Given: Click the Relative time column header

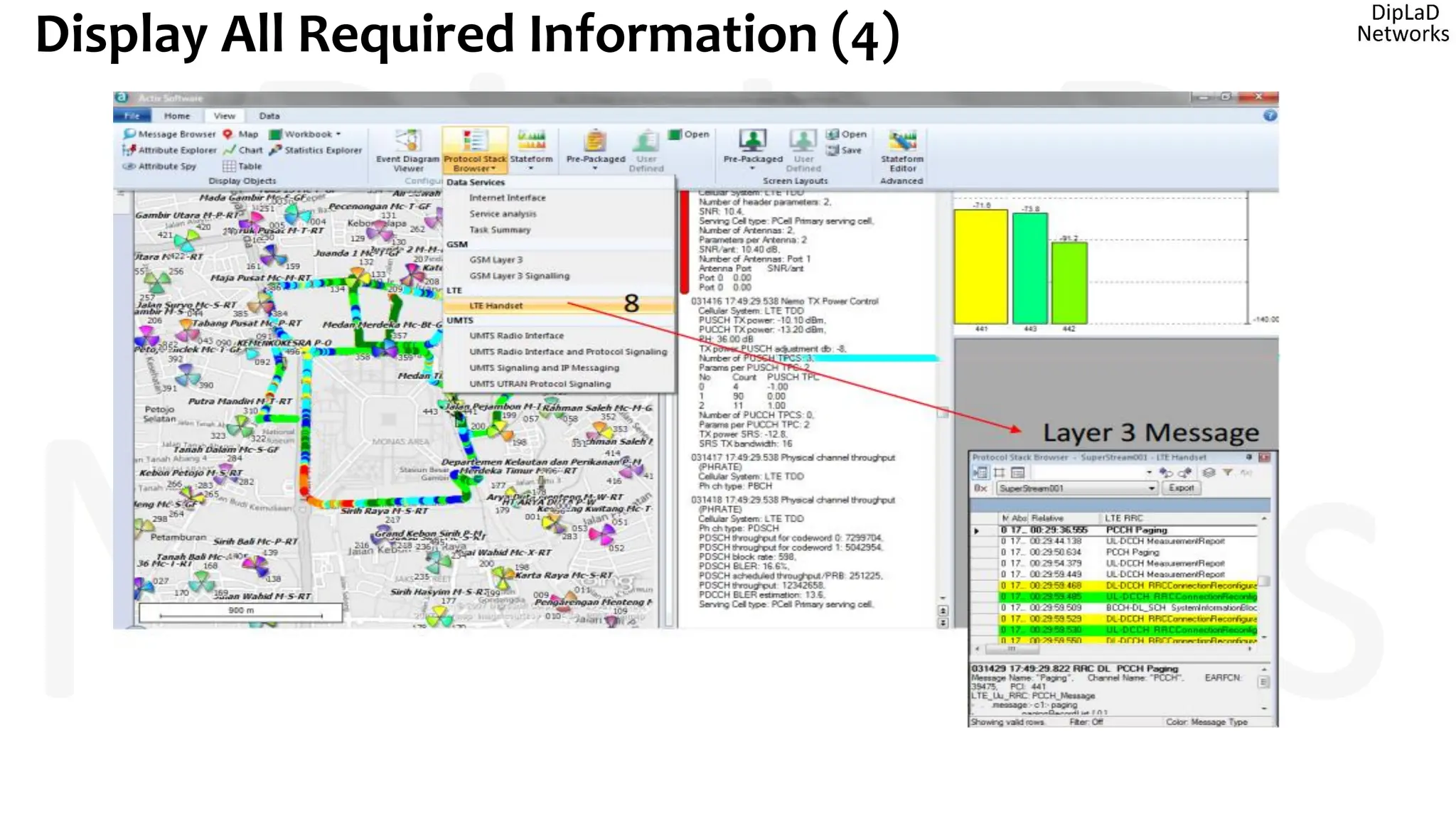Looking at the screenshot, I should [1064, 518].
